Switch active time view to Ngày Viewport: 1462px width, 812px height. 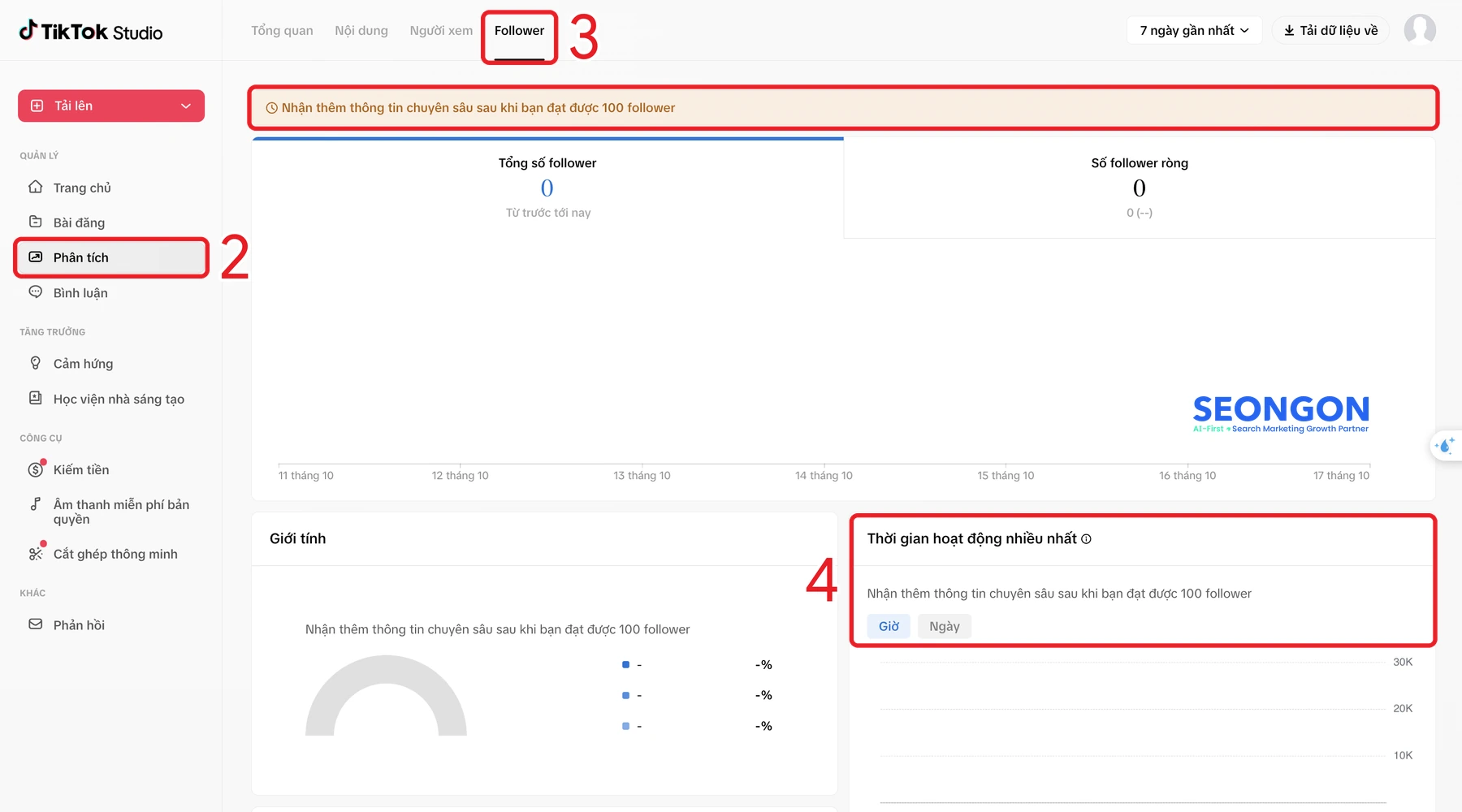(x=945, y=626)
